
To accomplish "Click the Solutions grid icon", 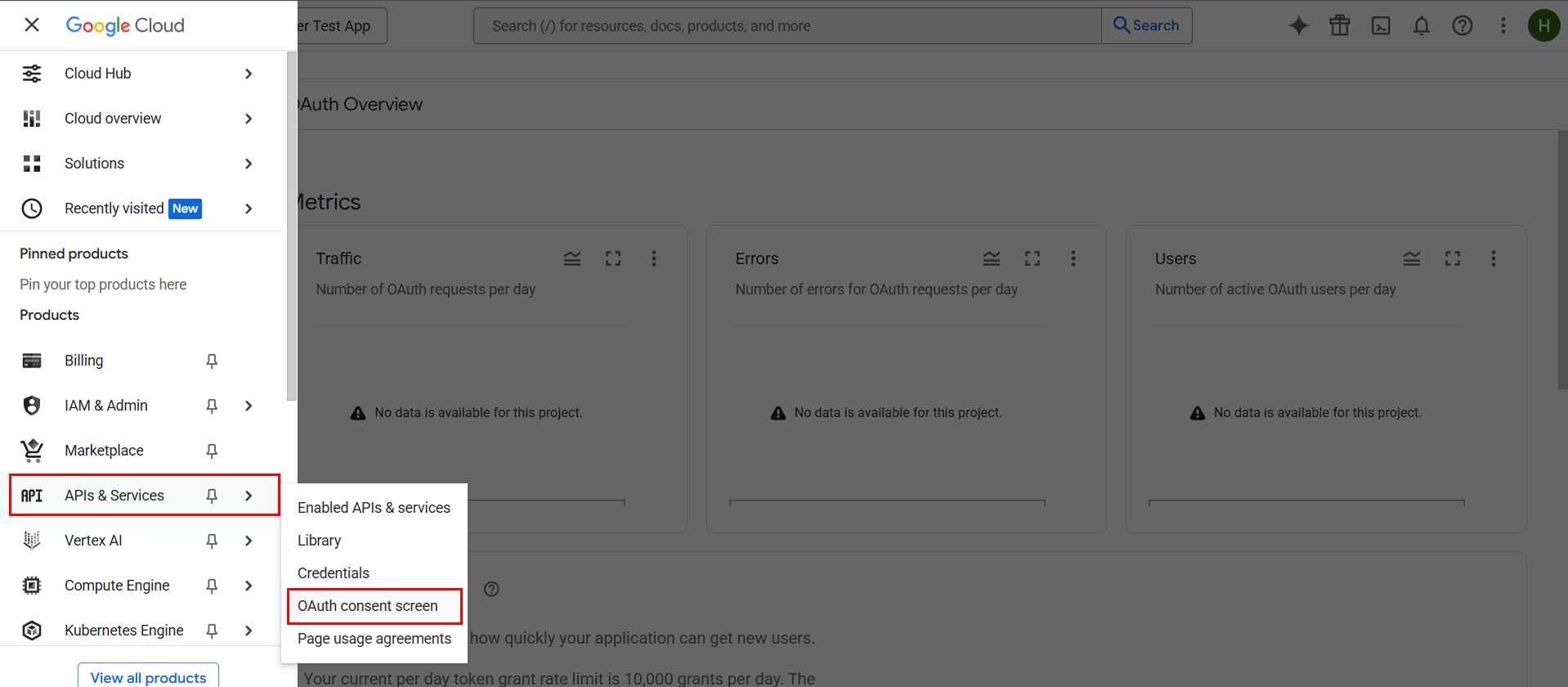I will (x=32, y=164).
